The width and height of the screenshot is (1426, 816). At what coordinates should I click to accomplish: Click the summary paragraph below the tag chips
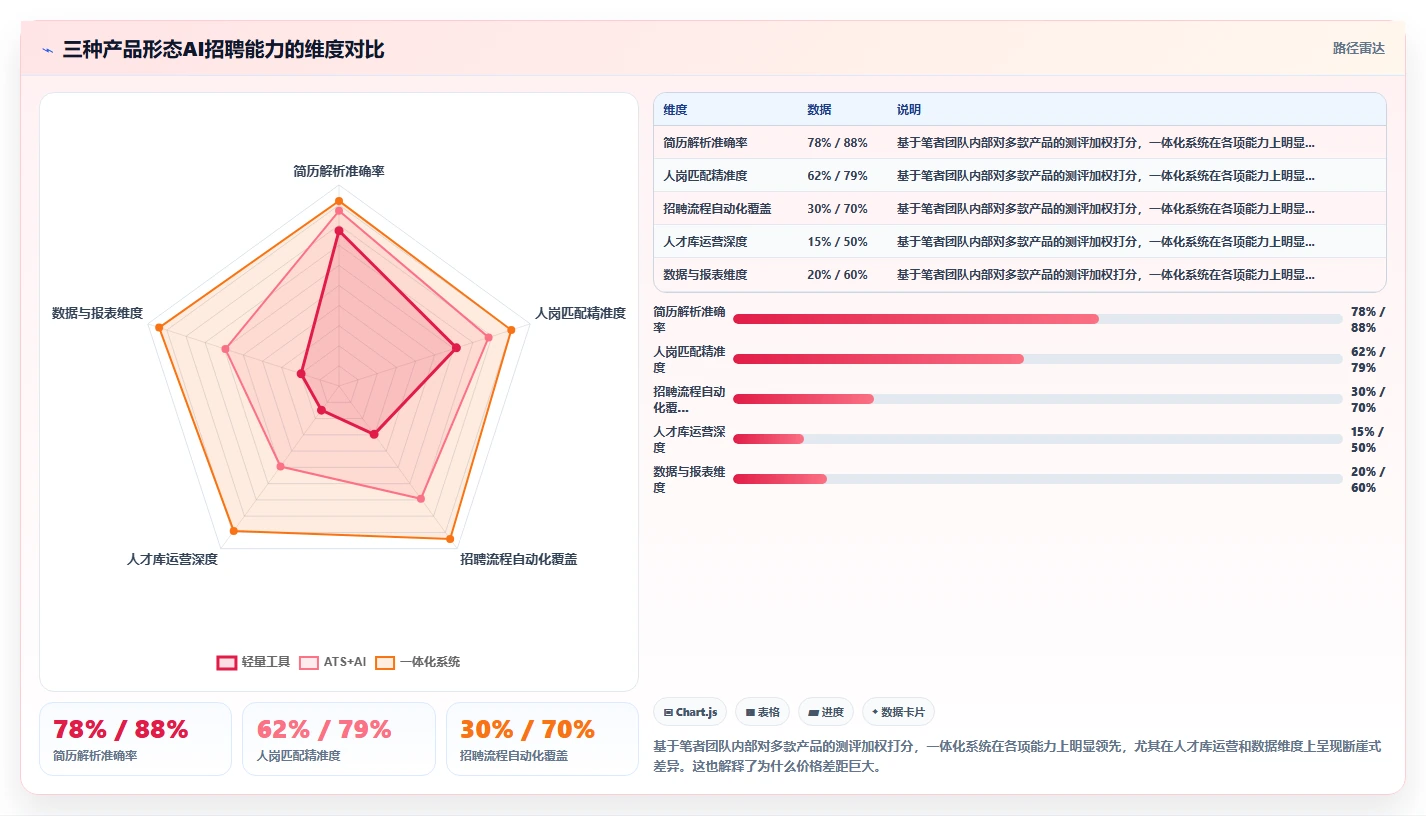(x=1018, y=757)
